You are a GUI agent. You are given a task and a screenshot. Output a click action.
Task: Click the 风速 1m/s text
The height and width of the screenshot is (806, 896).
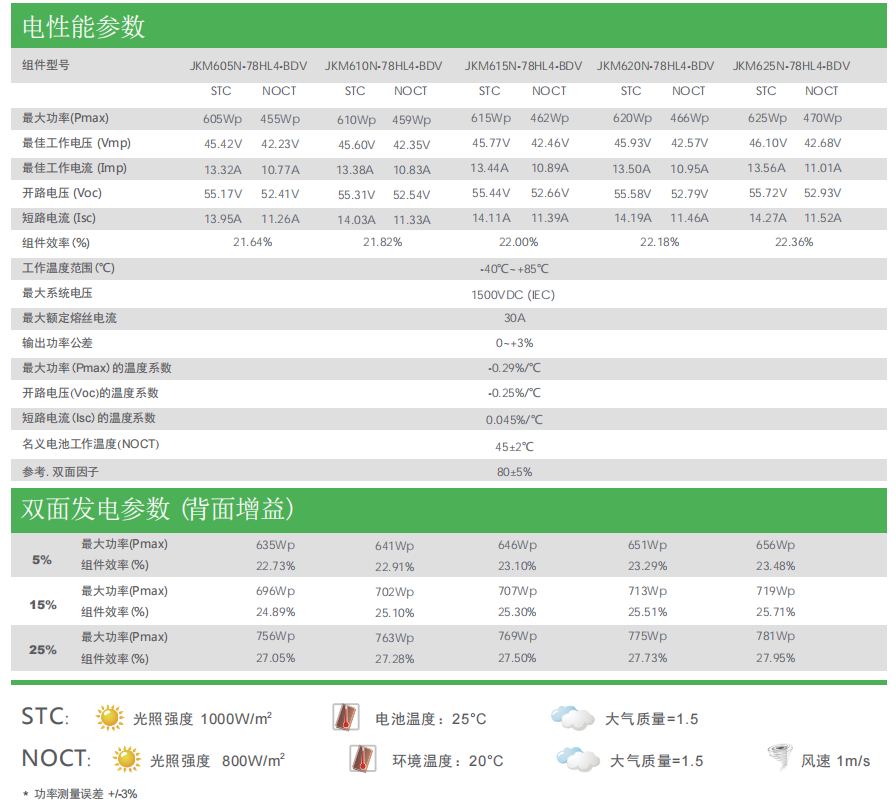click(835, 761)
